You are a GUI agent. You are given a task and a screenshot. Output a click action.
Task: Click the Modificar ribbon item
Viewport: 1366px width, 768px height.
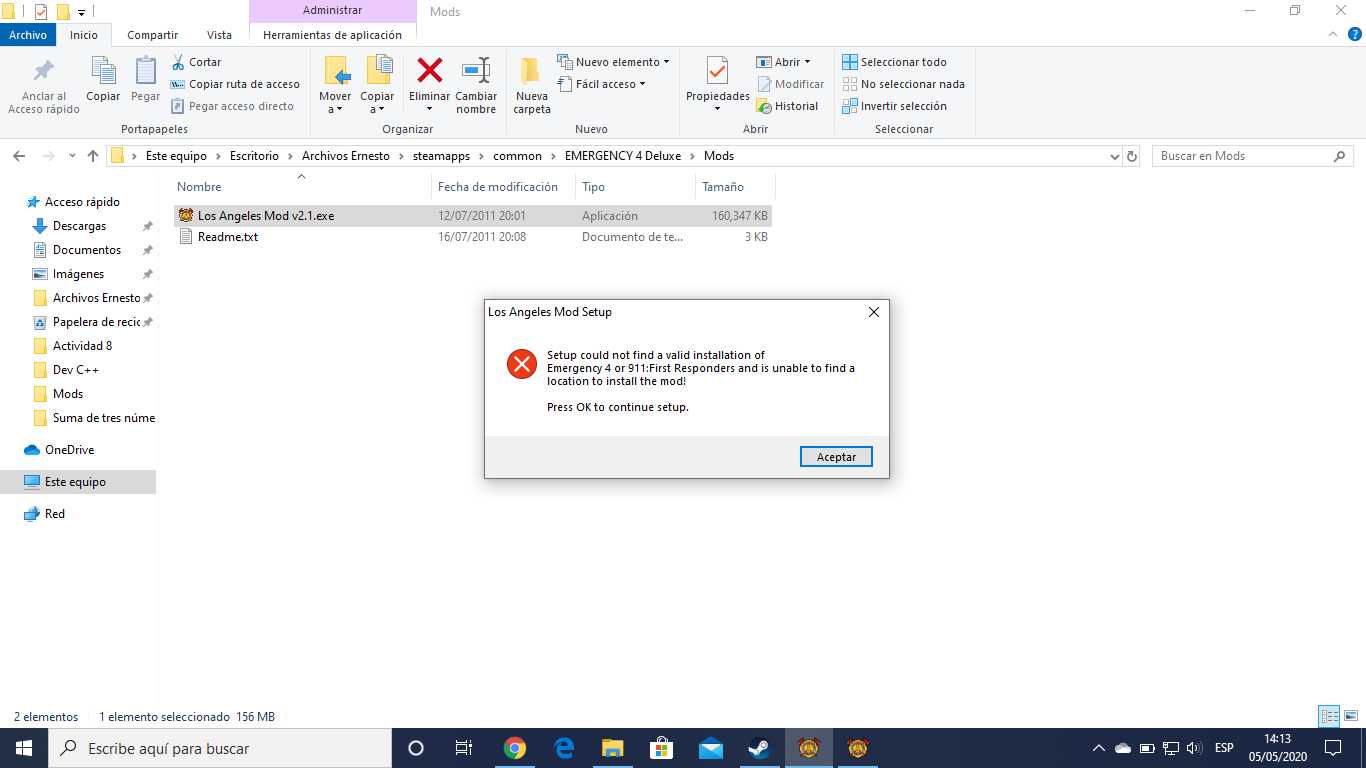tap(791, 84)
